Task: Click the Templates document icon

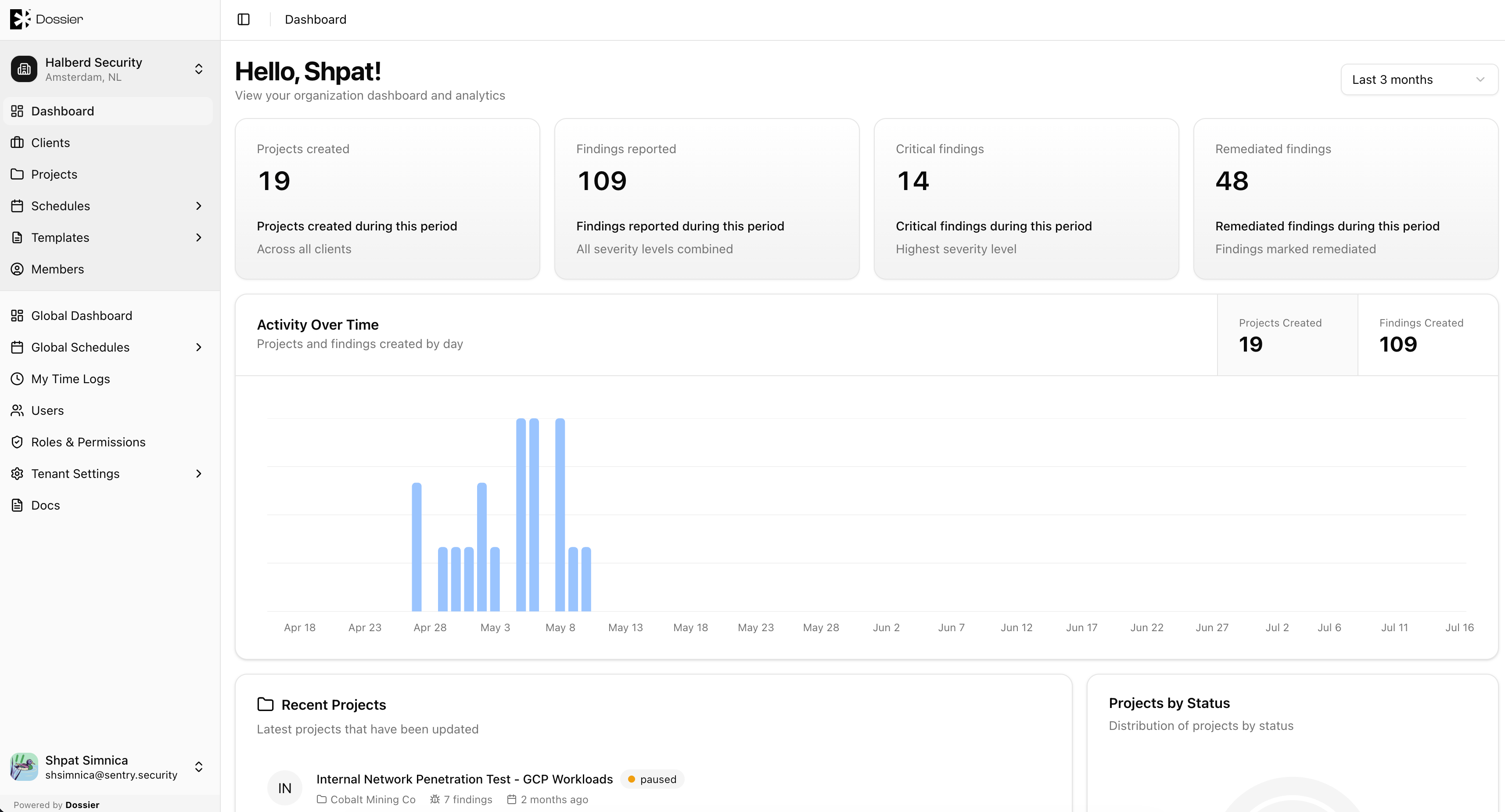Action: pos(17,237)
